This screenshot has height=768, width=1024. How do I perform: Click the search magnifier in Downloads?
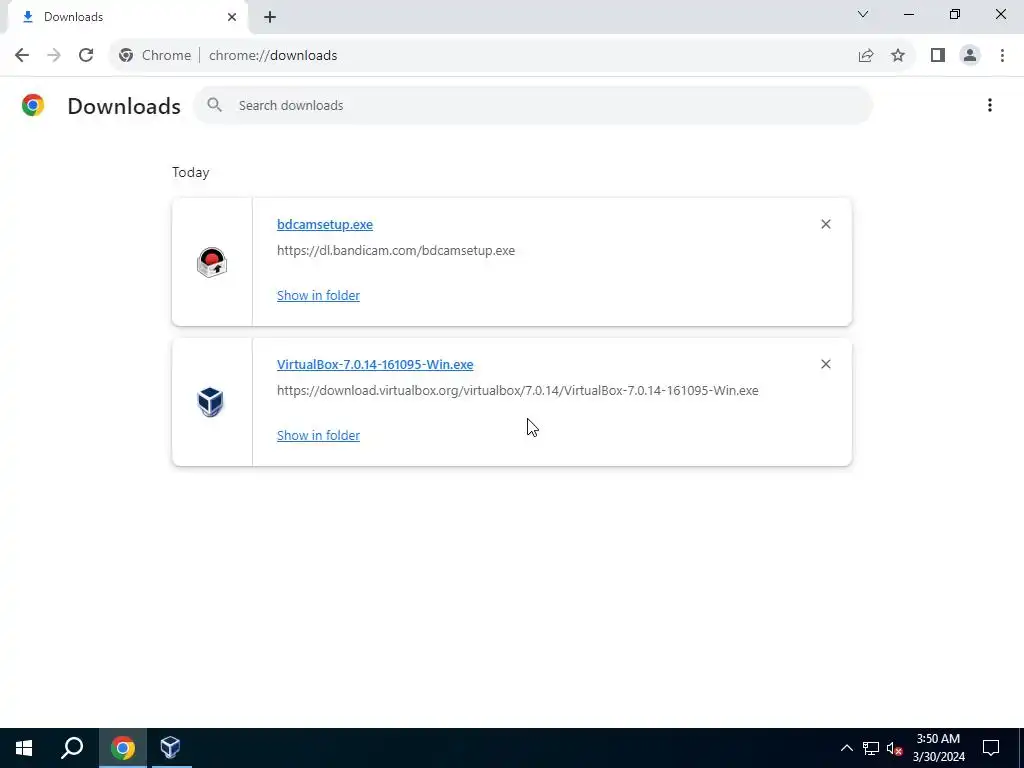click(214, 105)
